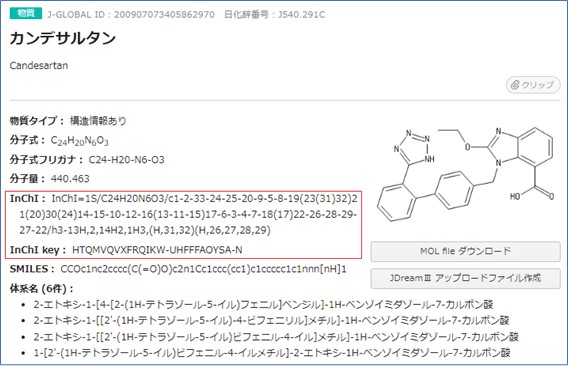Click the English name Candesartan

coord(39,66)
